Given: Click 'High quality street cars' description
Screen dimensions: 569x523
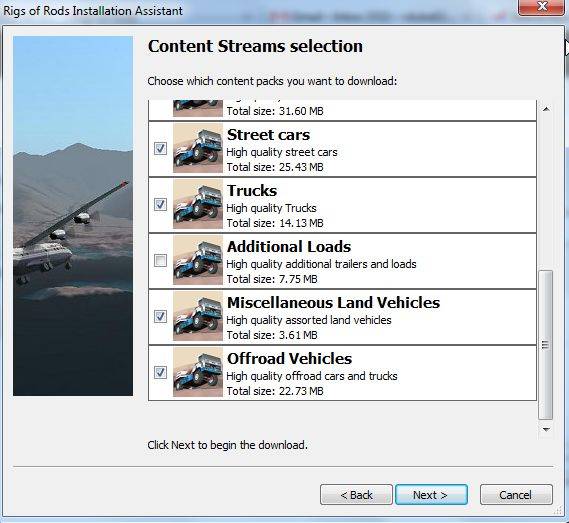Looking at the screenshot, I should [x=282, y=152].
